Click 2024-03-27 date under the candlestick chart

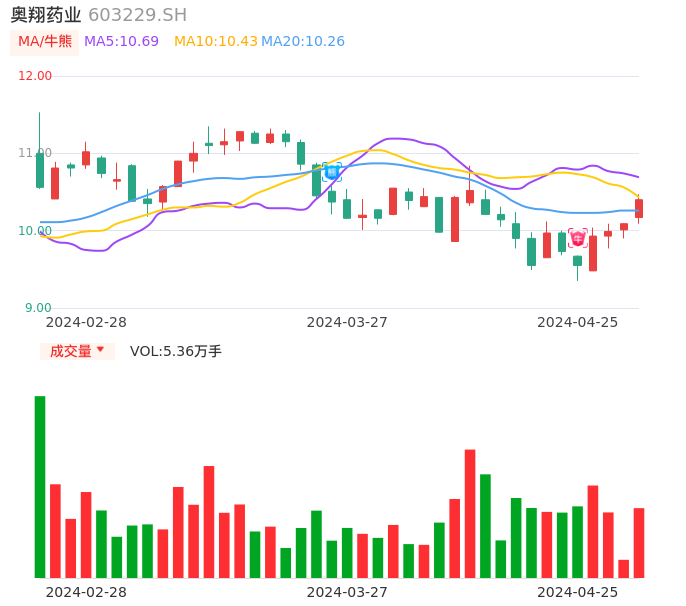point(347,322)
